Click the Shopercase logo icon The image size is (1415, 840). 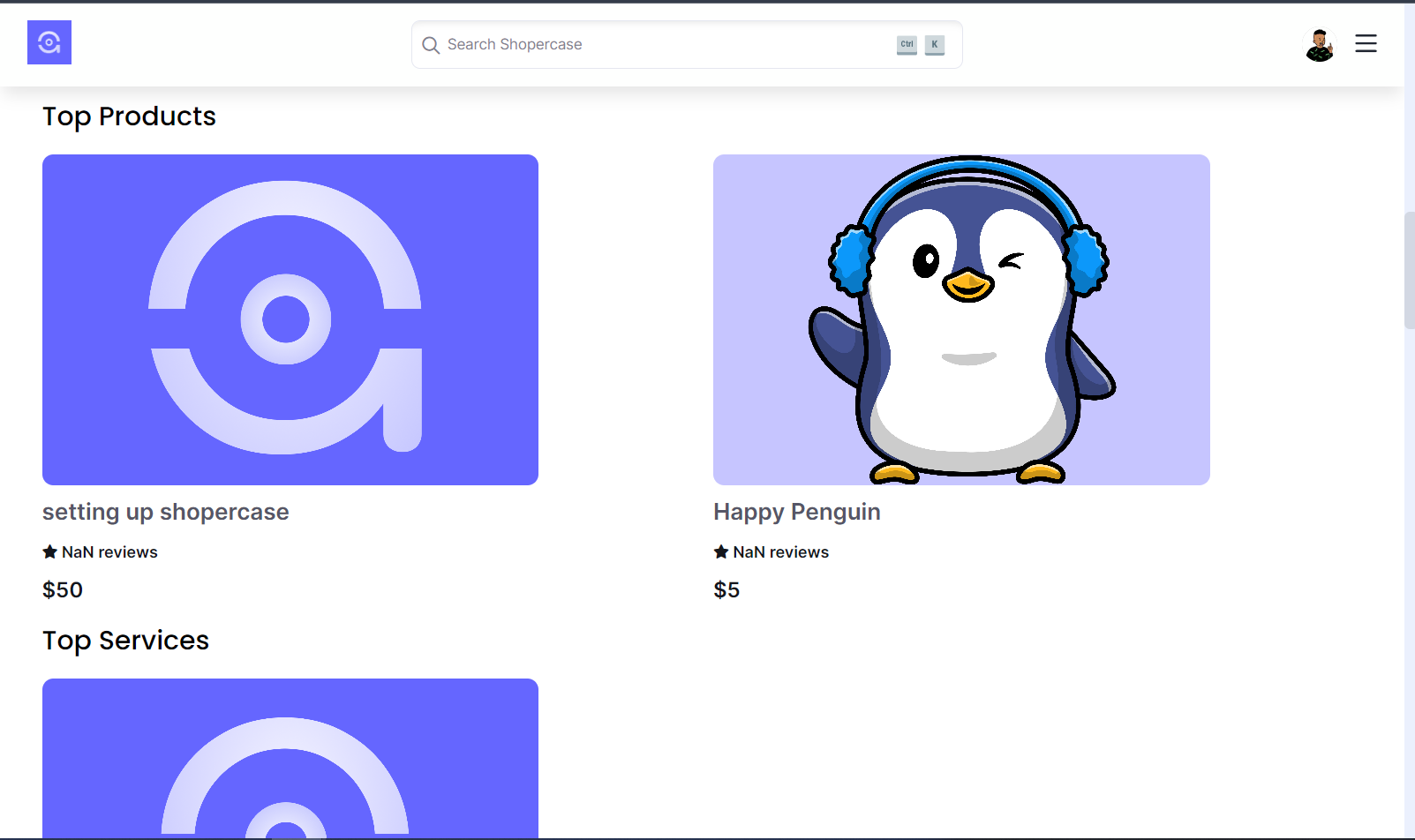pyautogui.click(x=49, y=42)
